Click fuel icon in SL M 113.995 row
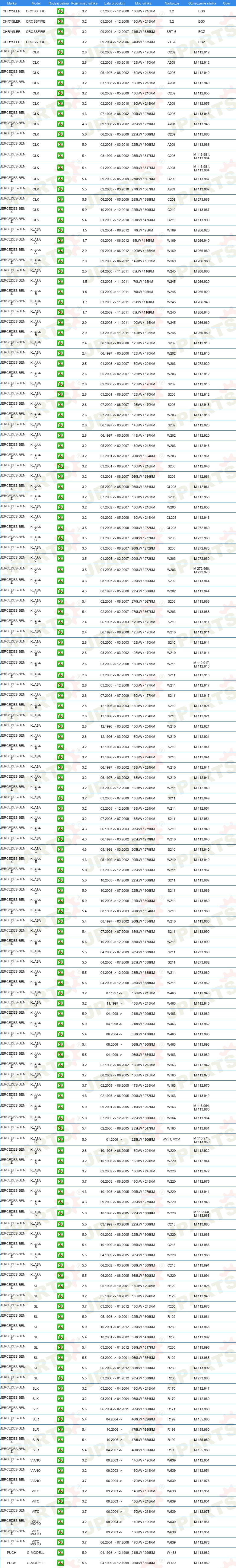 pyautogui.click(x=60, y=1348)
